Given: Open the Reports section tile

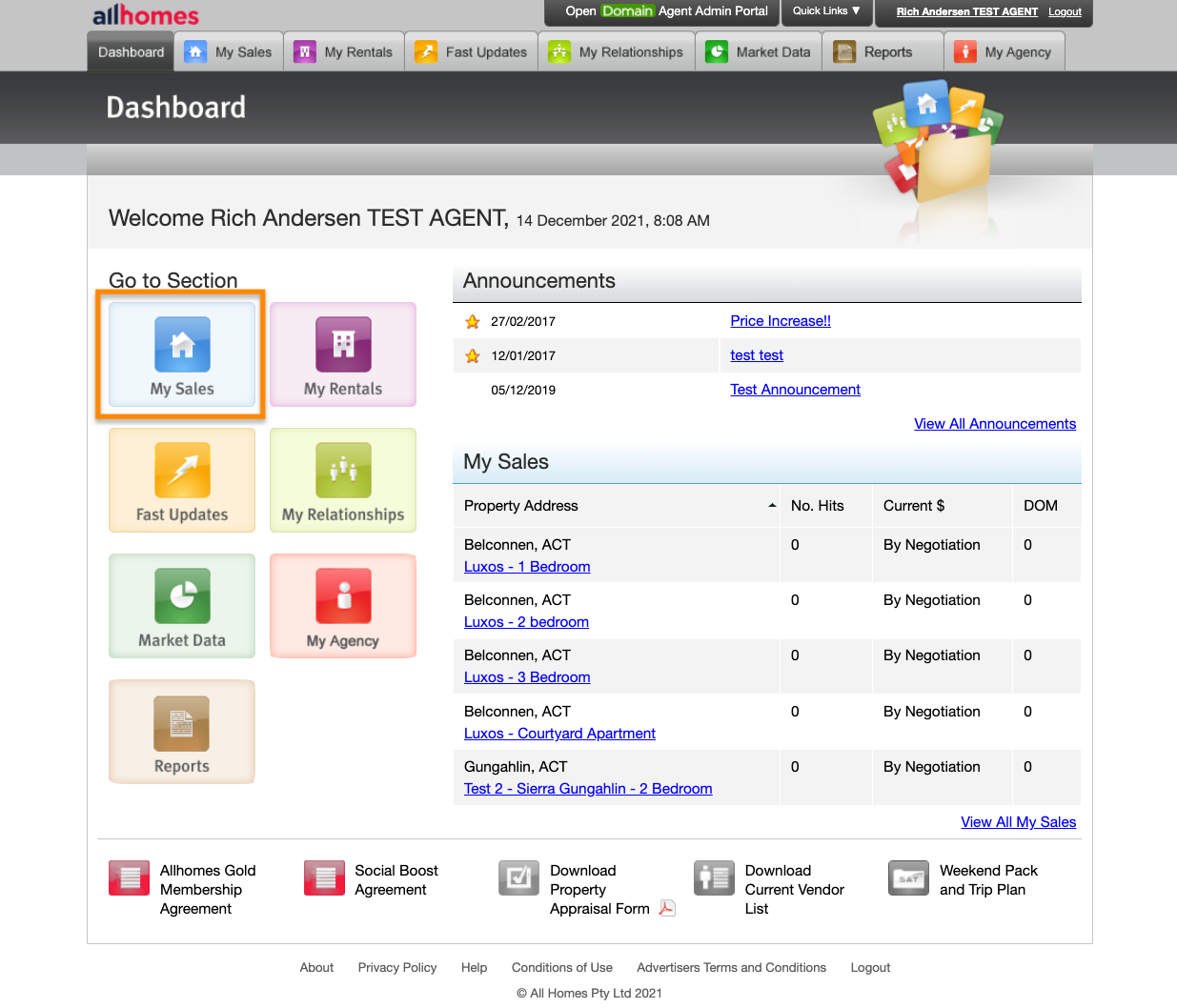Looking at the screenshot, I should click(x=181, y=732).
